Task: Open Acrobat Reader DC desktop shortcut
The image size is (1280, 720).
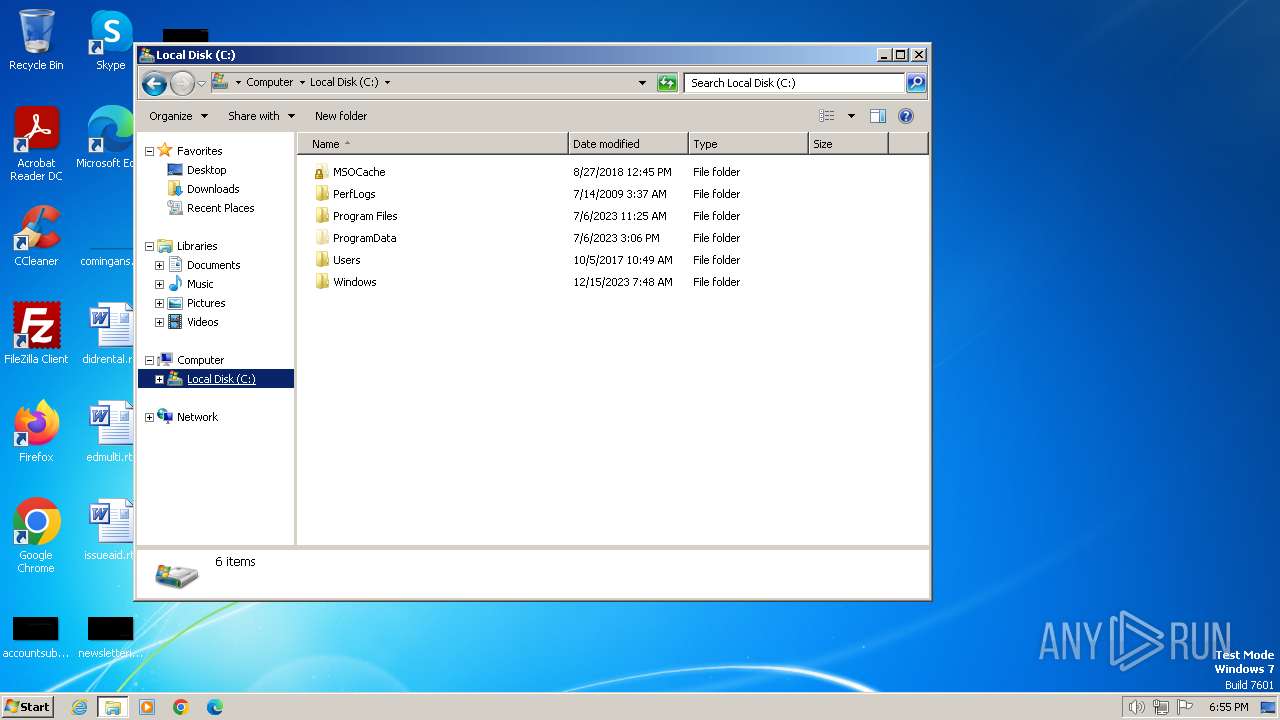Action: 36,145
